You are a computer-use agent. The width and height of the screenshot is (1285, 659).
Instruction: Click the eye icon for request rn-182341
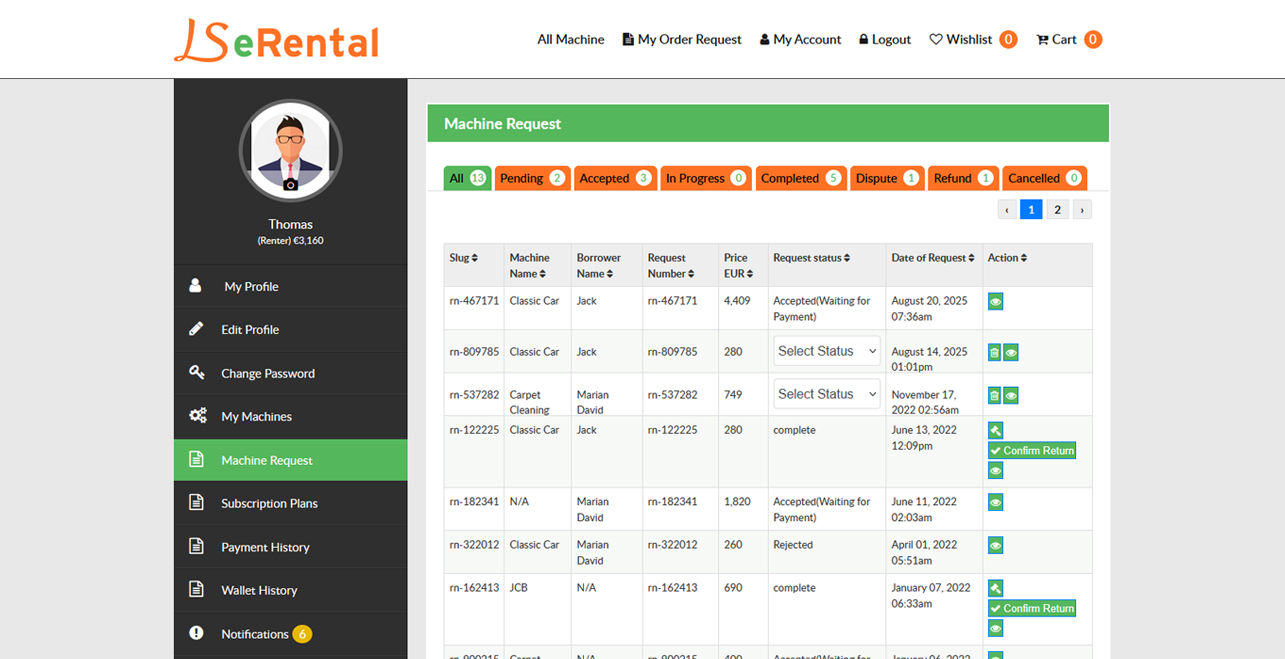click(995, 503)
